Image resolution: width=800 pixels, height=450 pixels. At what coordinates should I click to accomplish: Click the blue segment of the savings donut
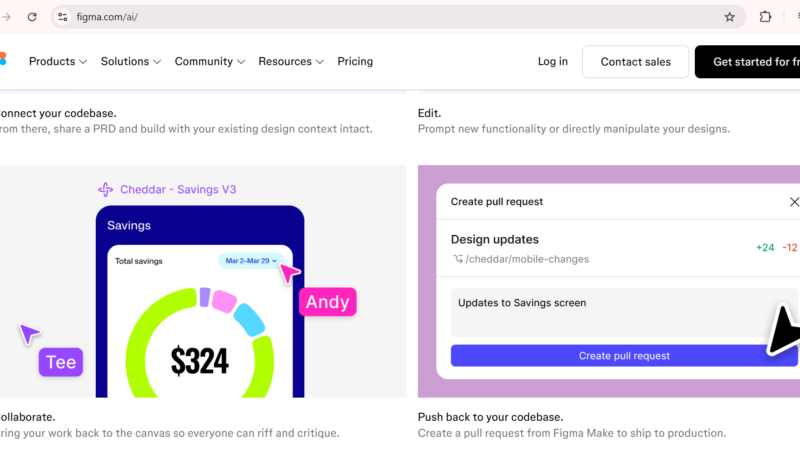[249, 320]
